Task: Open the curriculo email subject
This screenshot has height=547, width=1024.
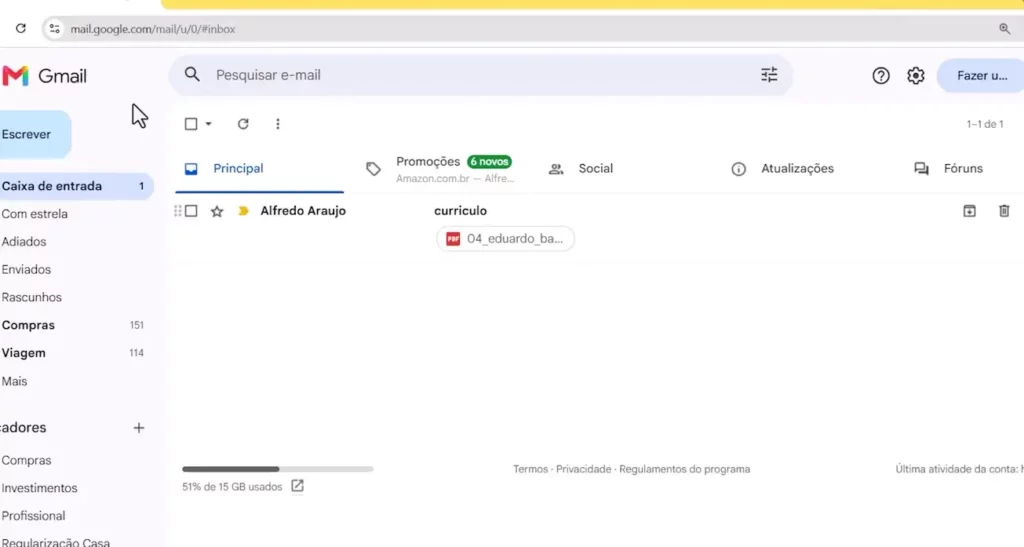Action: click(460, 211)
